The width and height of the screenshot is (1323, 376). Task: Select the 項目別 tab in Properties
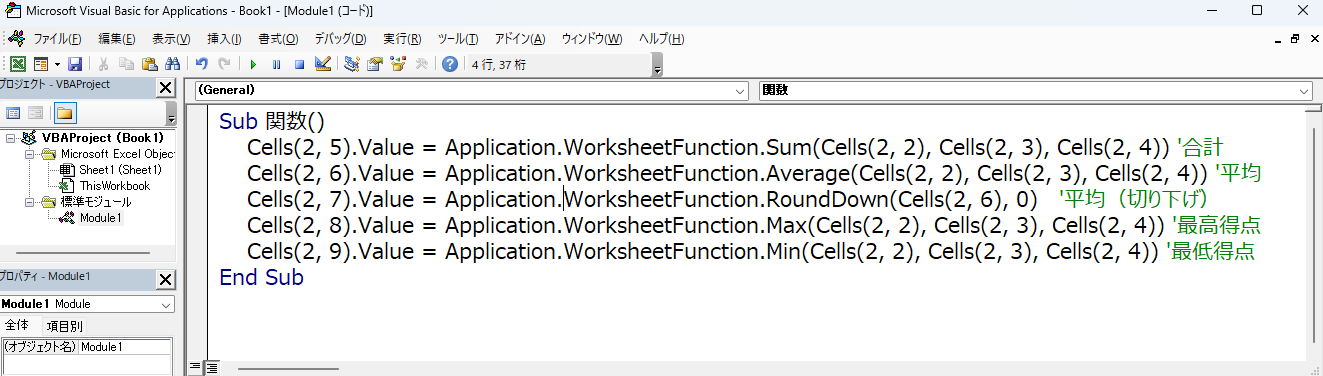pyautogui.click(x=64, y=326)
